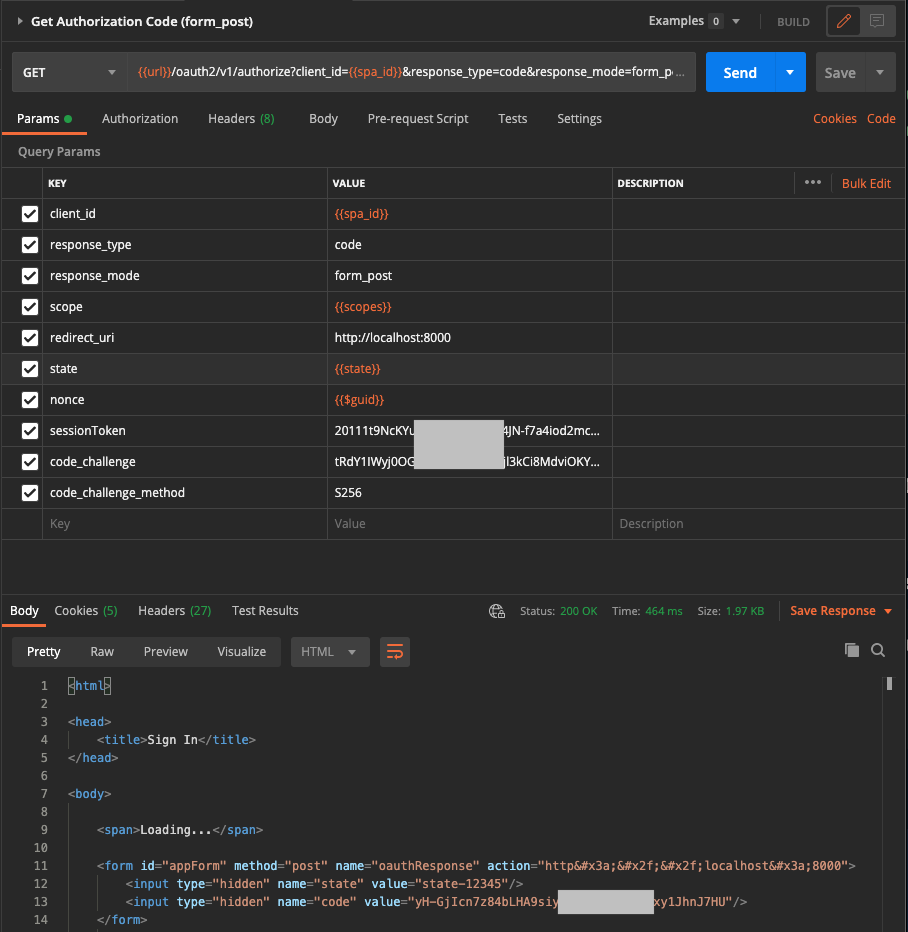Click the empty Key input cell
This screenshot has height=932, width=908.
click(185, 524)
